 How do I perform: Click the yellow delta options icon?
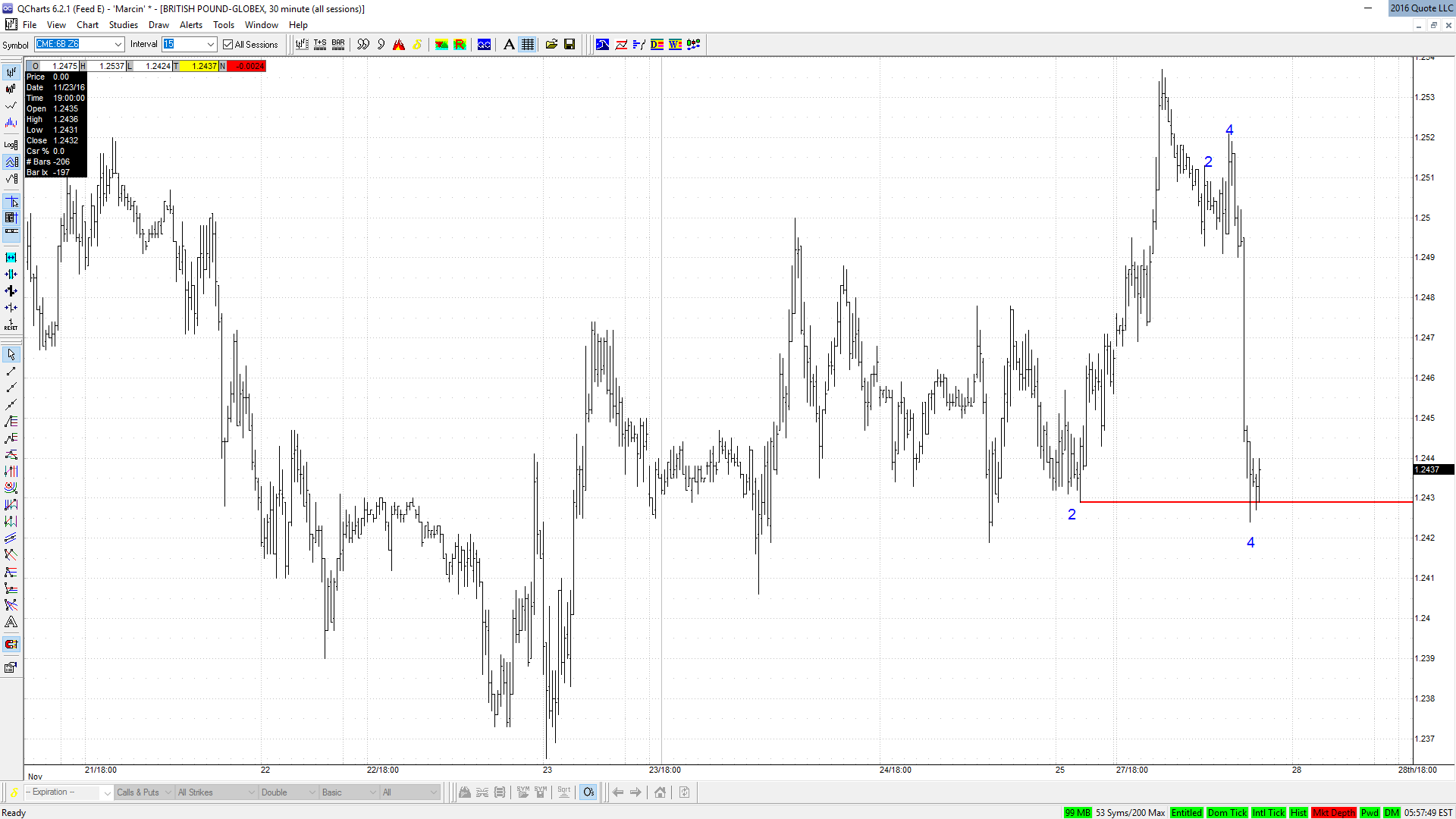pyautogui.click(x=417, y=45)
